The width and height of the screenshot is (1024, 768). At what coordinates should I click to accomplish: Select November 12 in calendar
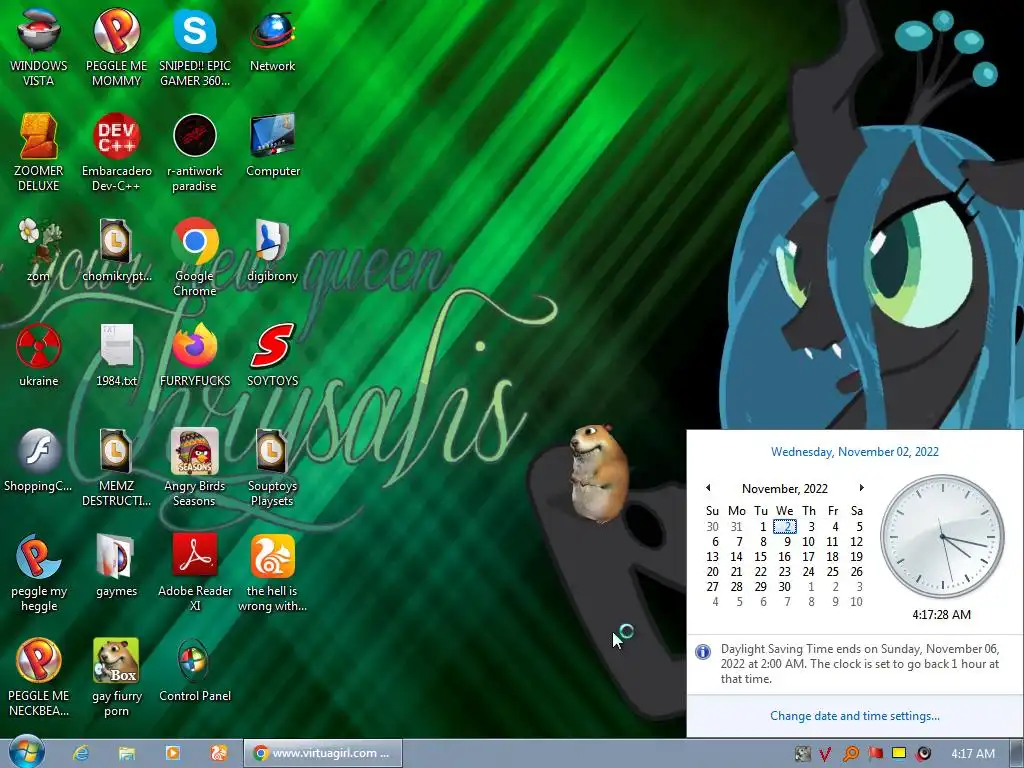pos(856,541)
